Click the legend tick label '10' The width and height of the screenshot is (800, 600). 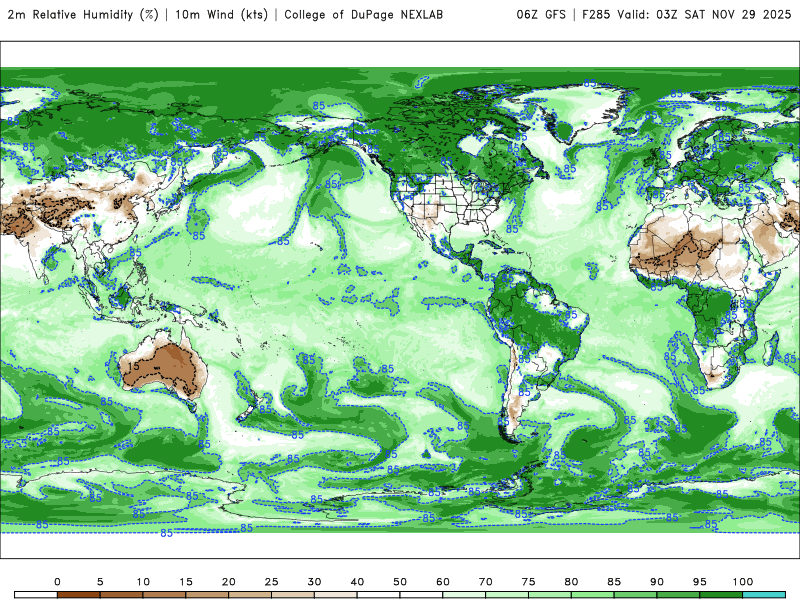coord(143,582)
